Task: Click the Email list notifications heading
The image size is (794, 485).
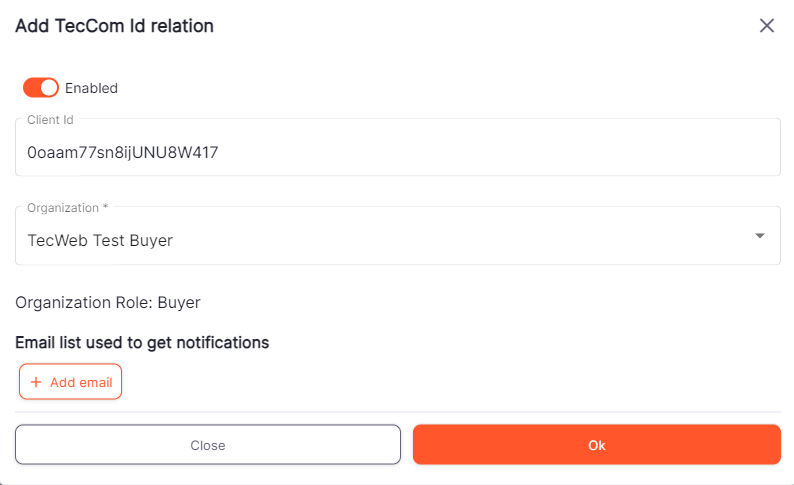Action: coord(142,342)
